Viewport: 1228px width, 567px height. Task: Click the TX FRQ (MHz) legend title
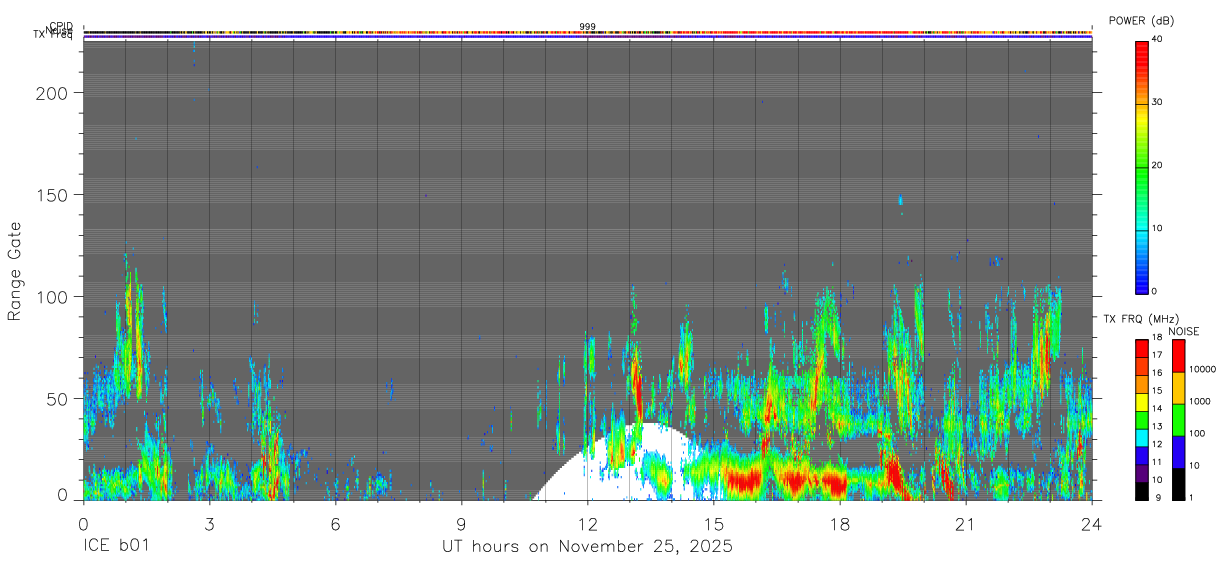click(x=1140, y=319)
